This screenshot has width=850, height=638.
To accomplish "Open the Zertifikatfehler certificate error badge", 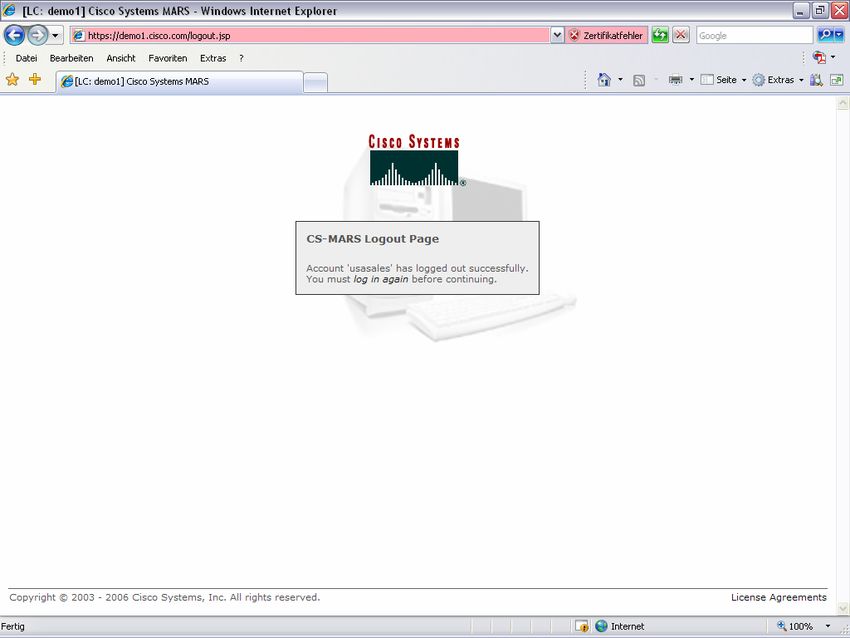I will tap(606, 36).
